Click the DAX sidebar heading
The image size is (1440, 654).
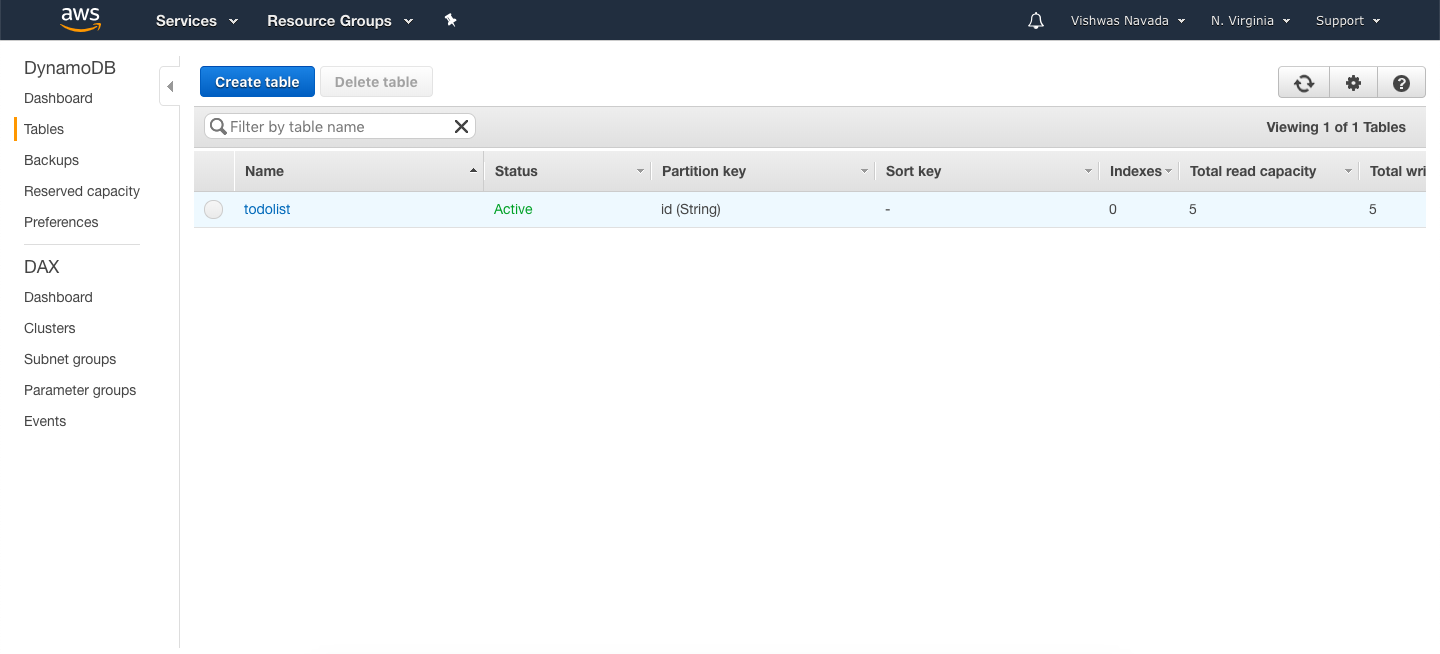coord(42,267)
